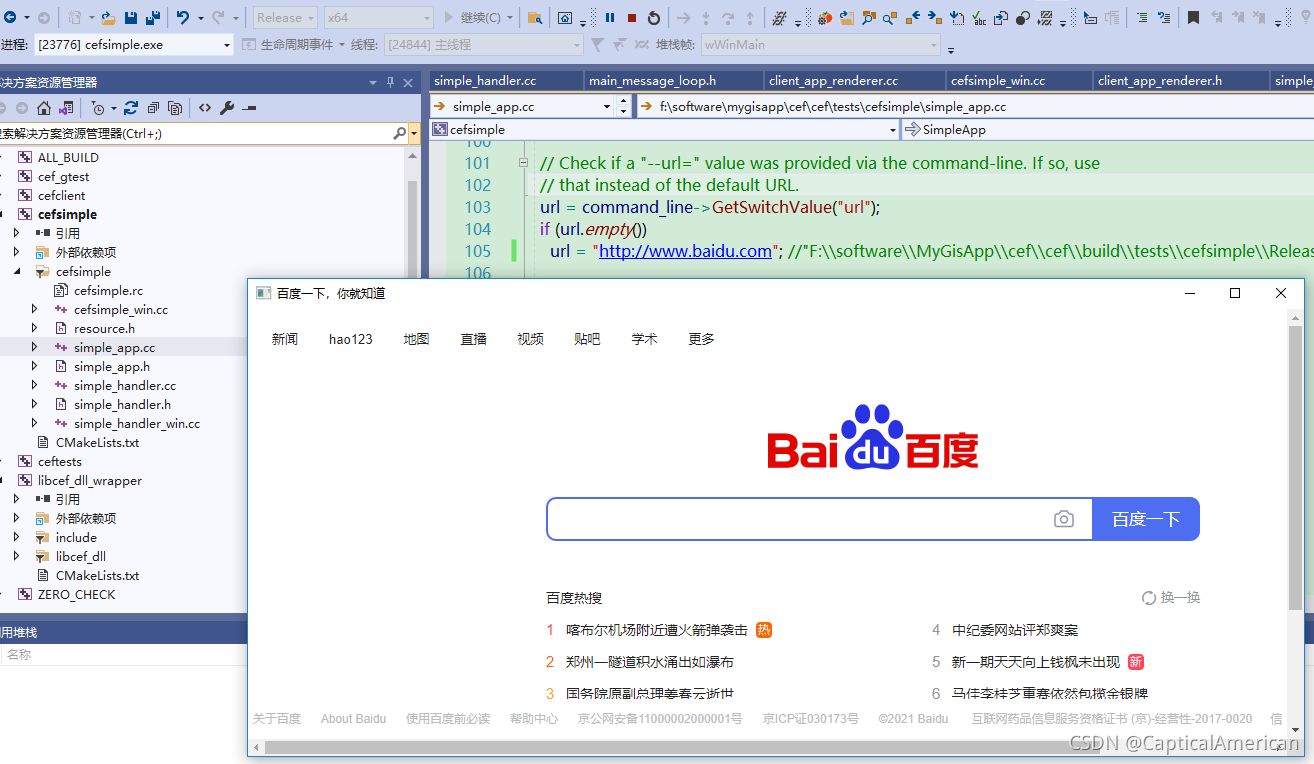Pin the Solution Explorer panel with pushpin

[x=390, y=83]
